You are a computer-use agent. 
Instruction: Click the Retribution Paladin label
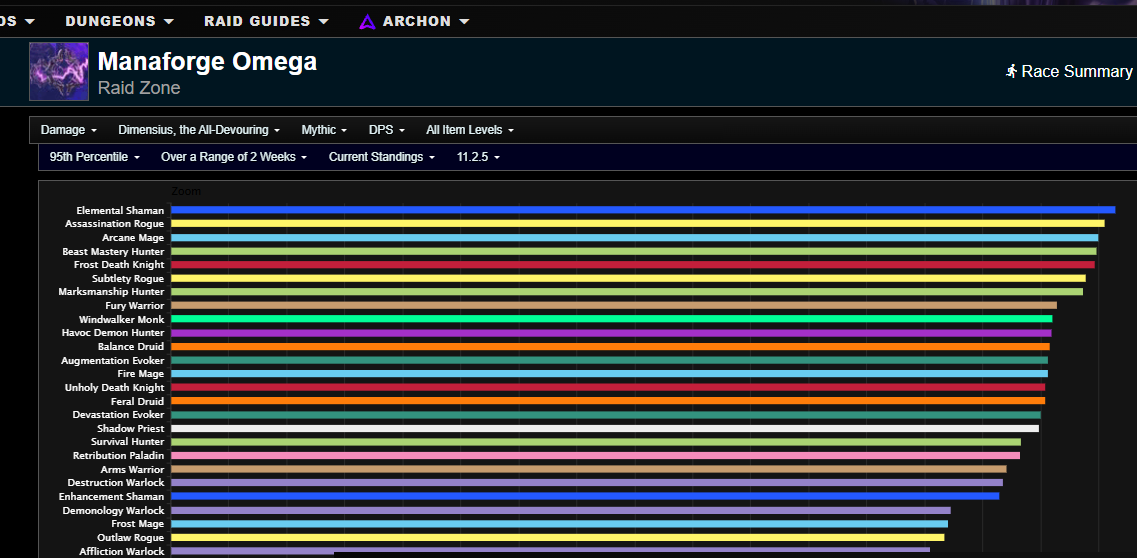[119, 456]
